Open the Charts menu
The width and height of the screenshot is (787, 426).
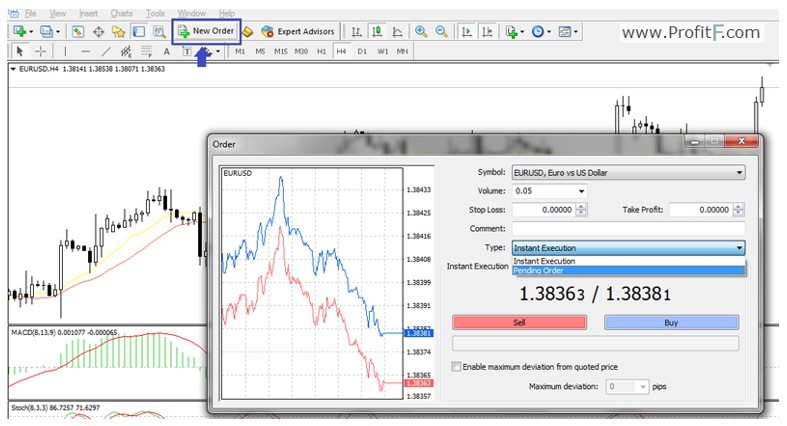click(x=121, y=14)
